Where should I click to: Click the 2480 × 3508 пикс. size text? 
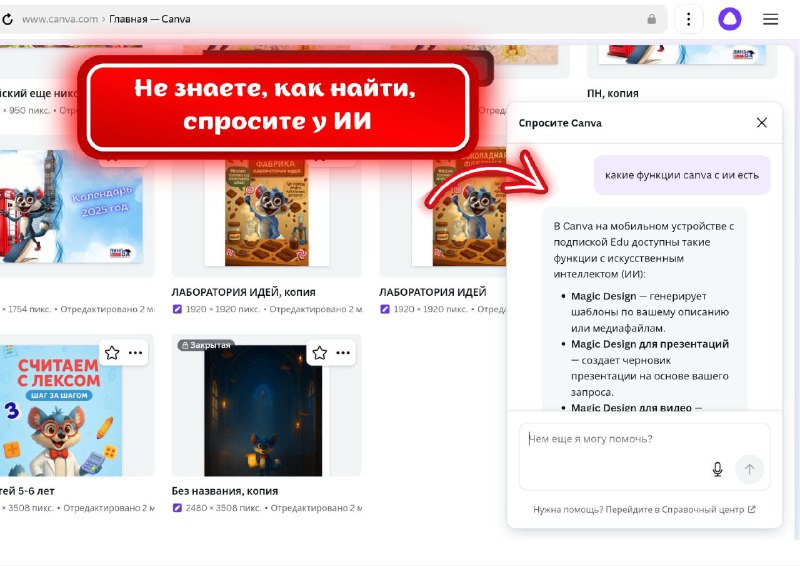pos(223,508)
